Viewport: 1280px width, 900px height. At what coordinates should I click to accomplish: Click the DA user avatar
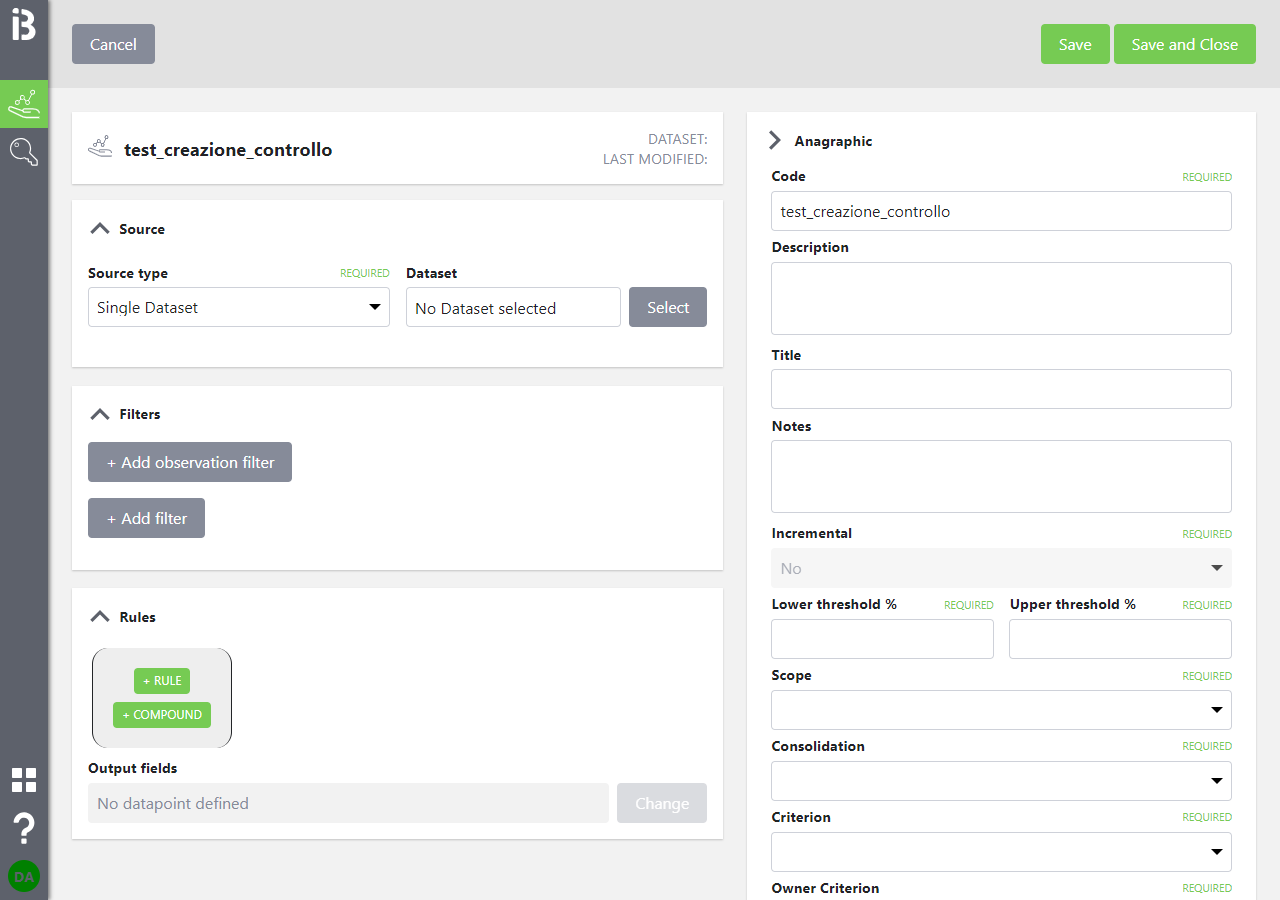click(x=24, y=876)
